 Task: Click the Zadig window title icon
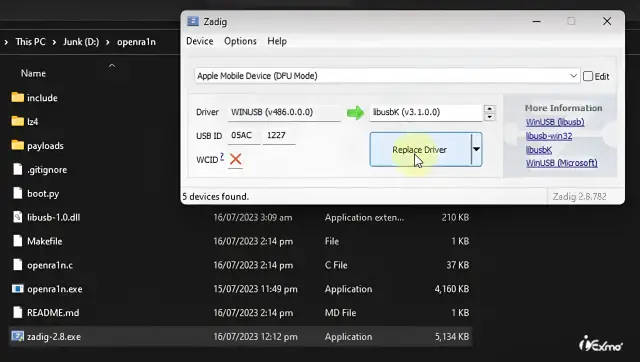point(193,21)
